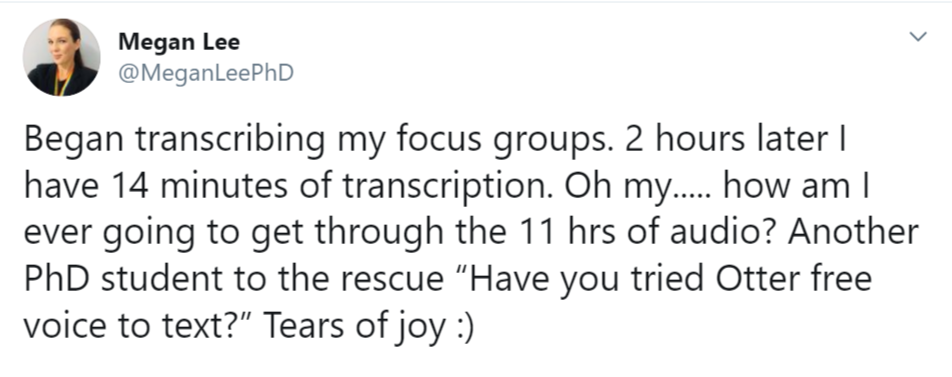Click the word 'Another' ending the third line
Screen dimensions: 952x377
point(852,233)
